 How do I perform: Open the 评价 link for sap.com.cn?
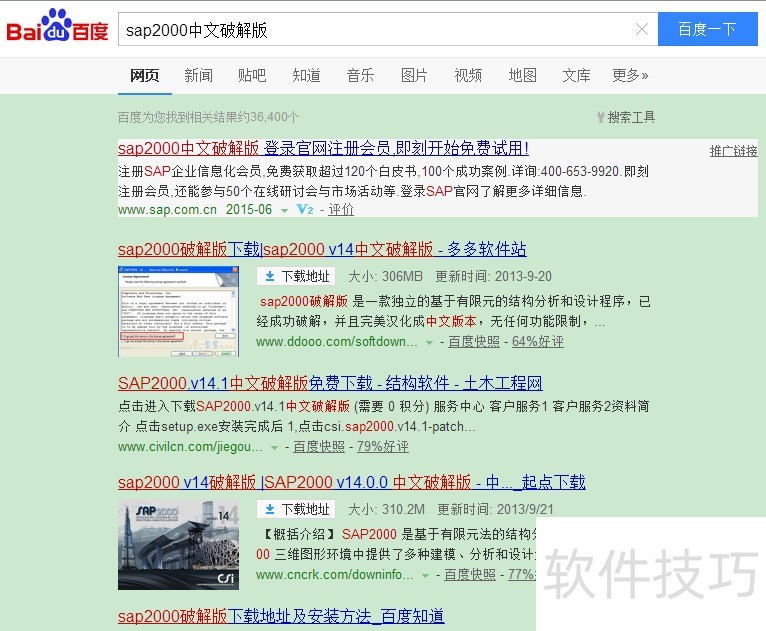tap(341, 210)
